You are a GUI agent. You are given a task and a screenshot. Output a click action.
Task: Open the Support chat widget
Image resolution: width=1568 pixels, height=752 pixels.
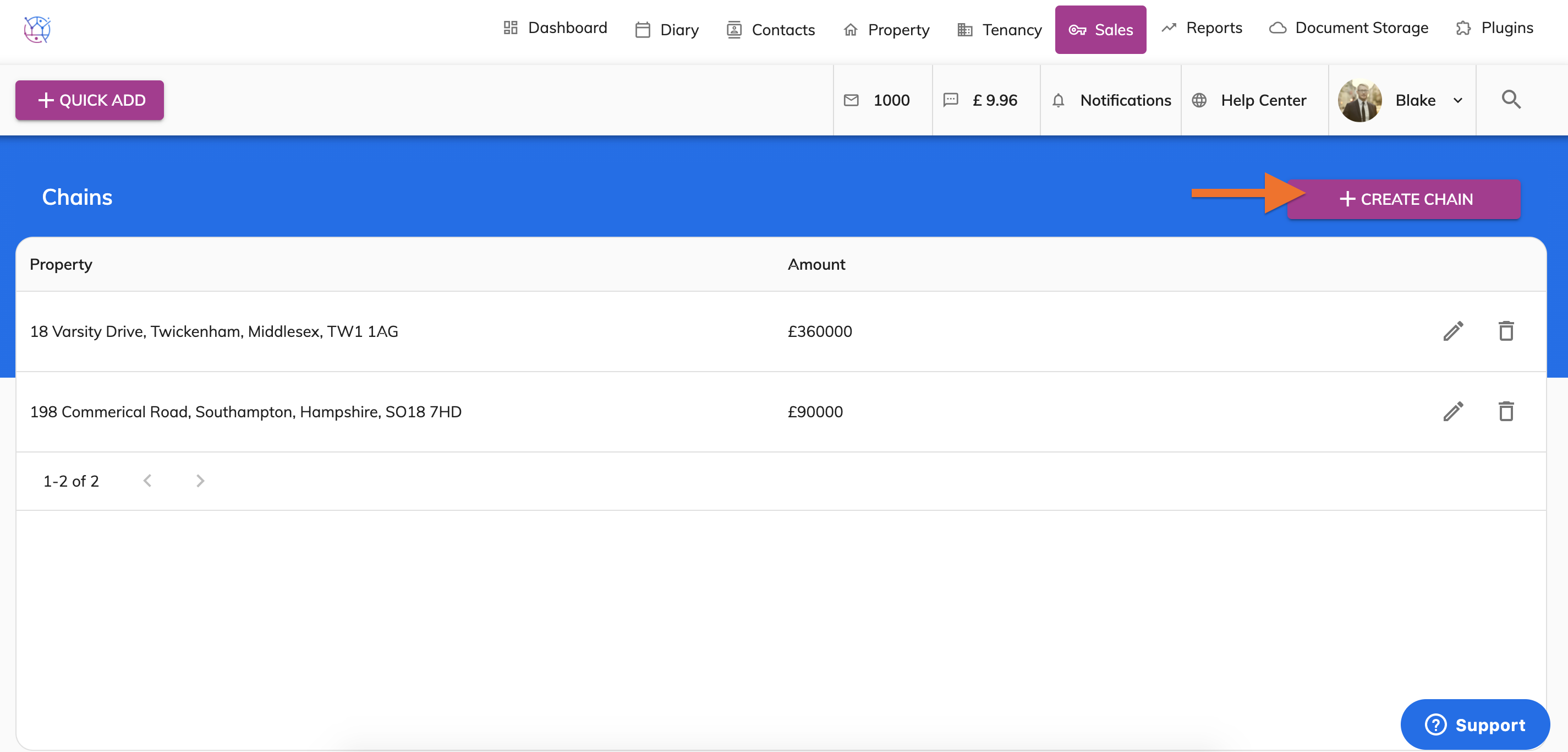tap(1474, 724)
